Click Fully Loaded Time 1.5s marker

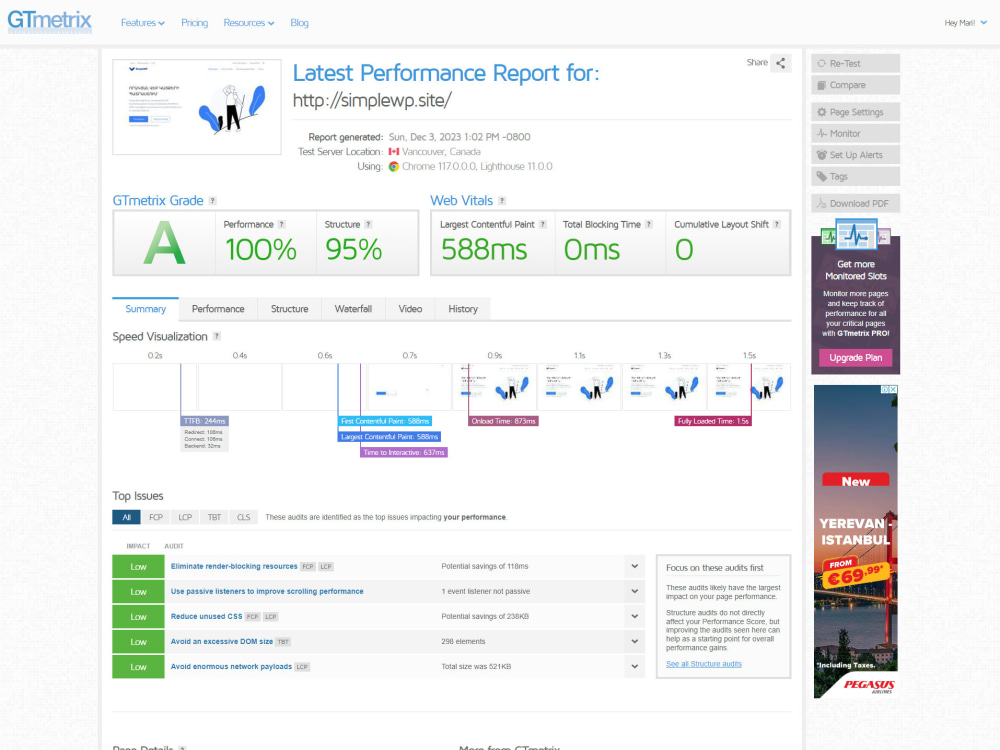point(713,421)
